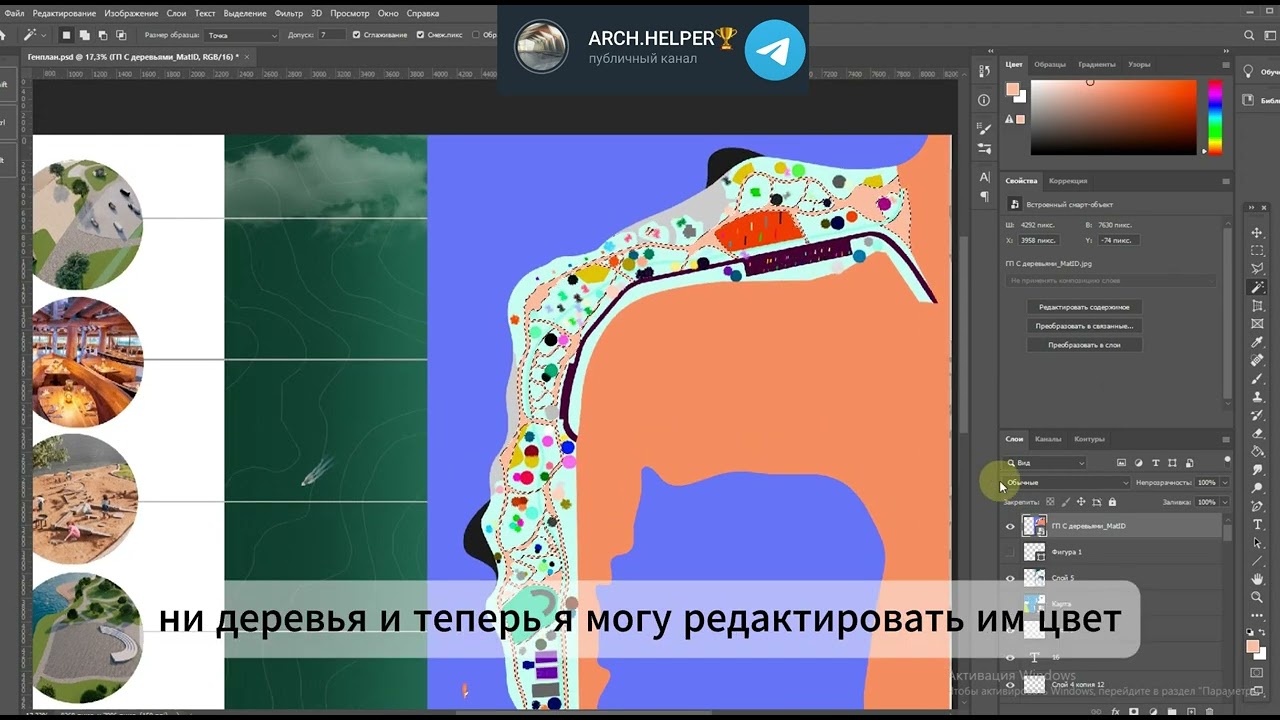Select the Horizontal Type tool
This screenshot has height=720, width=1280.
(1257, 524)
